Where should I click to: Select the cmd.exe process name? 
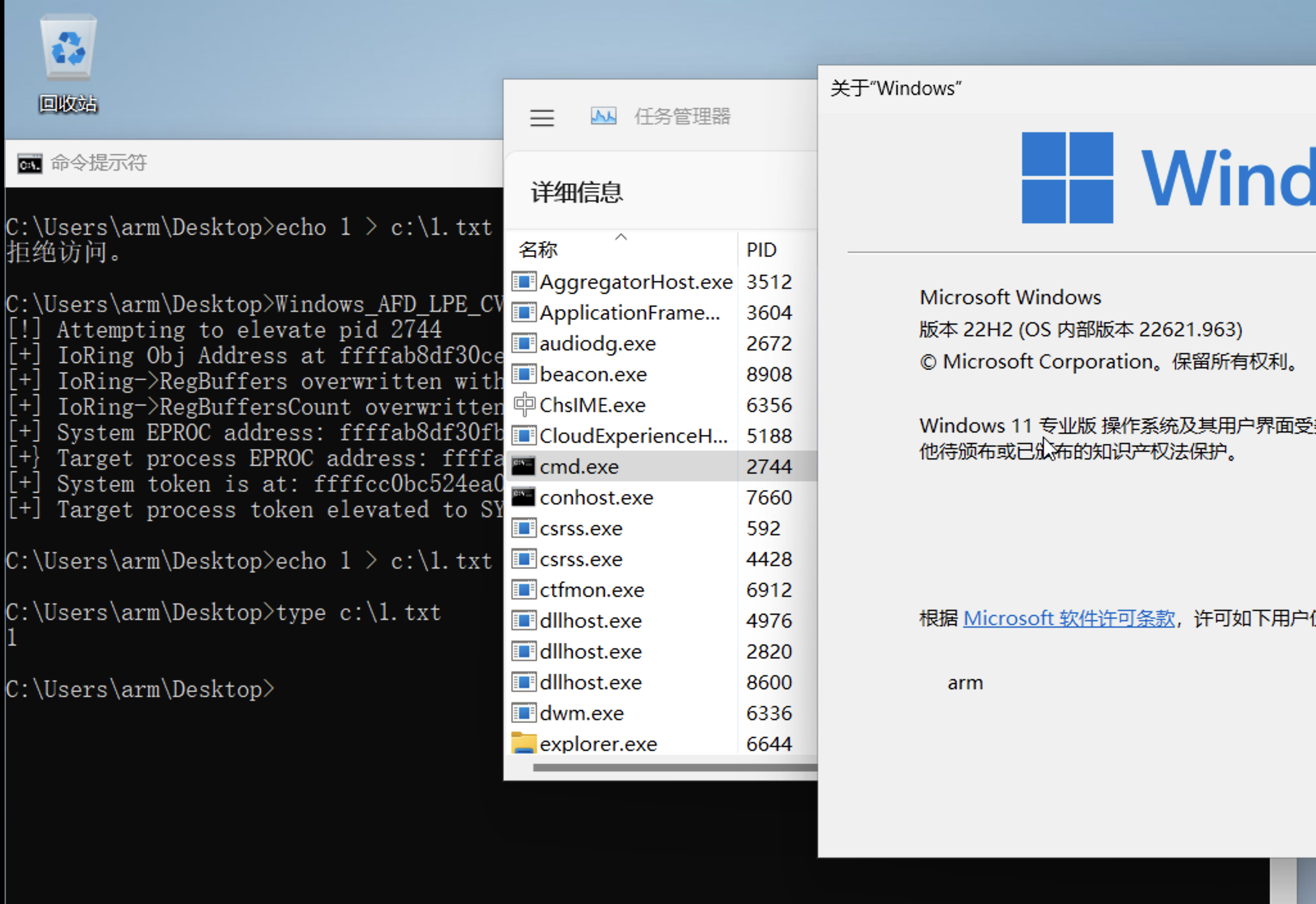pyautogui.click(x=579, y=467)
